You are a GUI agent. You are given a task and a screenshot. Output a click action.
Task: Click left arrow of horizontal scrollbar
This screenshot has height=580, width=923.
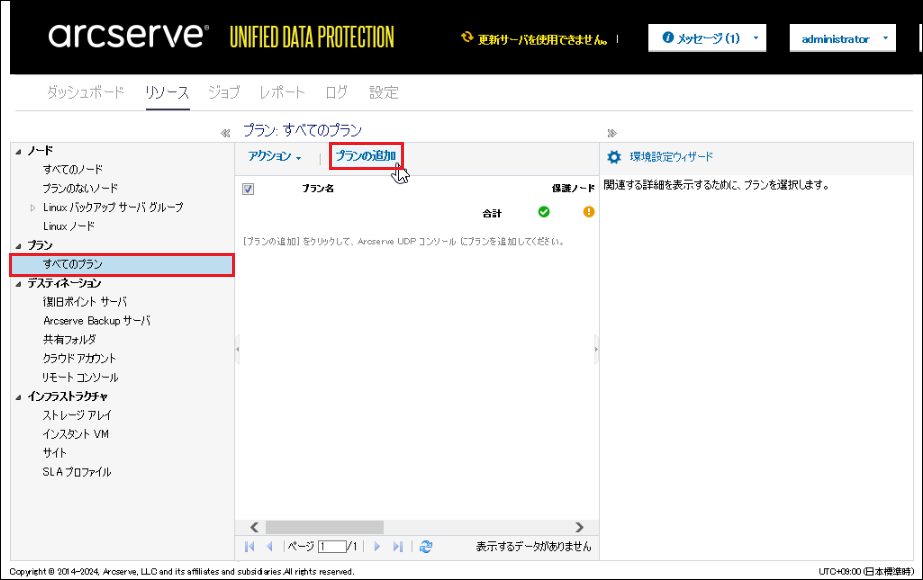pos(254,527)
